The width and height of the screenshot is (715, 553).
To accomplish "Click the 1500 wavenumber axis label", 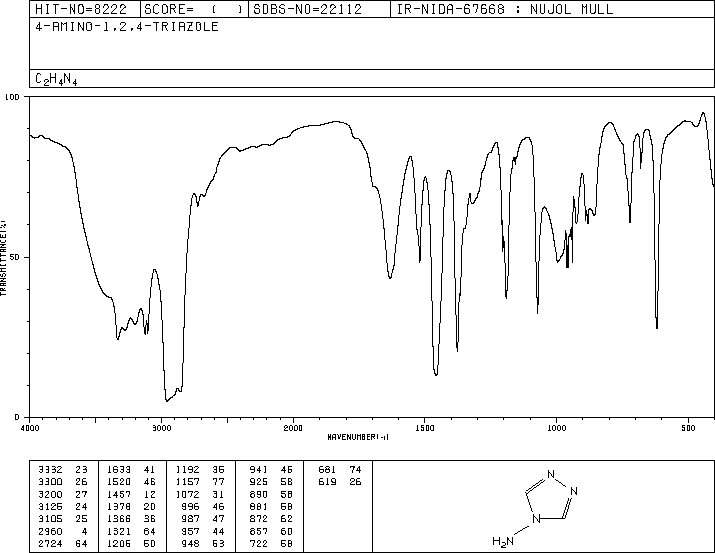I will pos(425,428).
